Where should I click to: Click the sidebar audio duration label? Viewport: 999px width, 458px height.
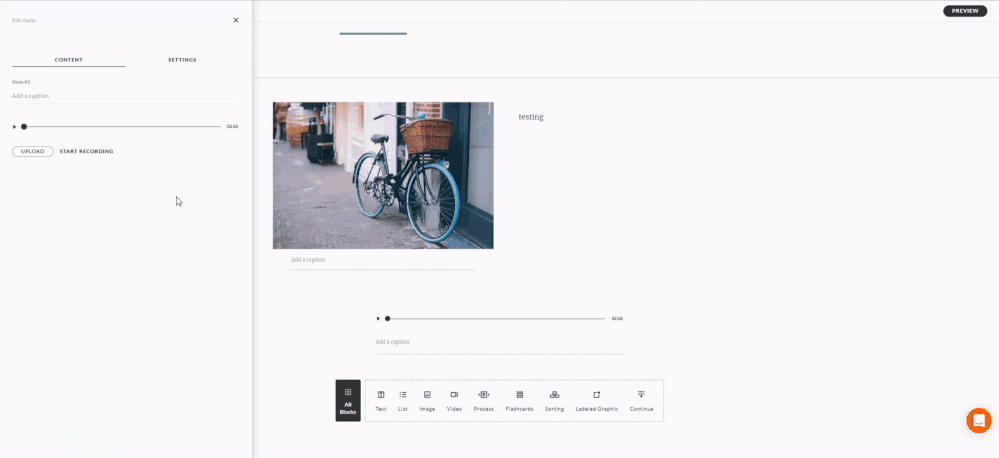click(x=233, y=127)
